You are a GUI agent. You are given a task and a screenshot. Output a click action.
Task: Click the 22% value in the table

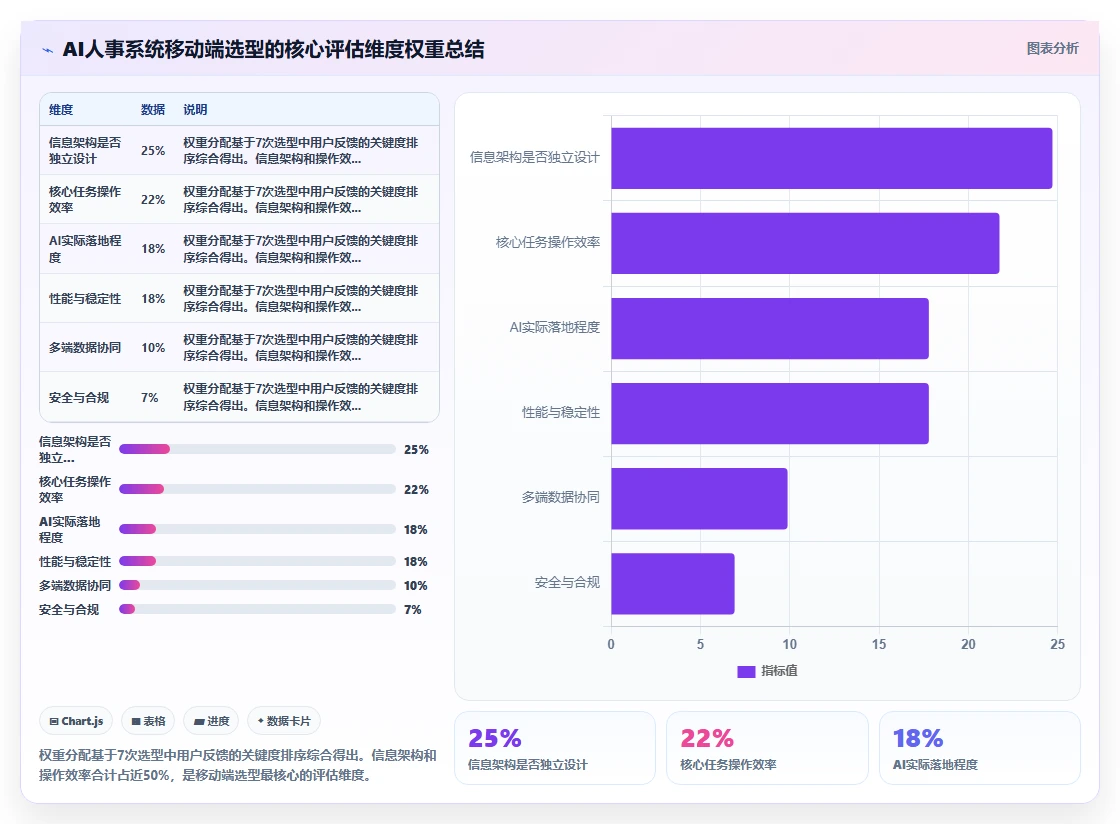pos(153,199)
